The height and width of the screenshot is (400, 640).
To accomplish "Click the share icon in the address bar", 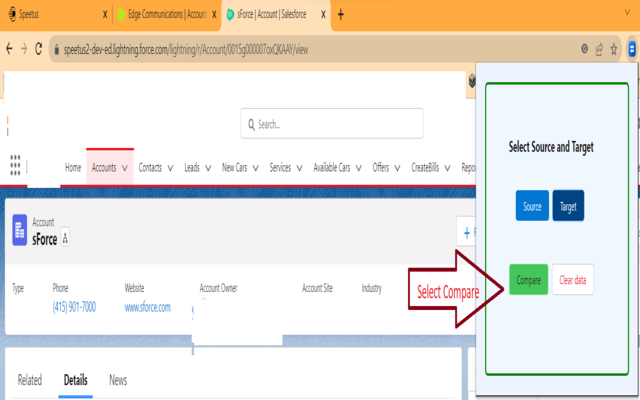I will coord(599,49).
